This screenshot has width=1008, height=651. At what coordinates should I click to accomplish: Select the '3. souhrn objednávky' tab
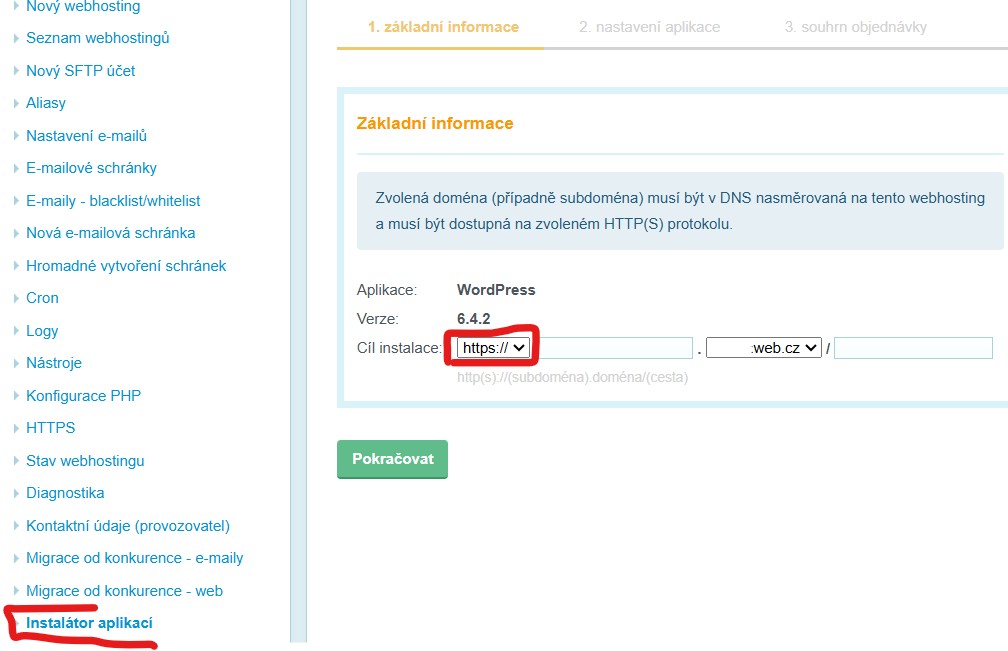tap(855, 27)
